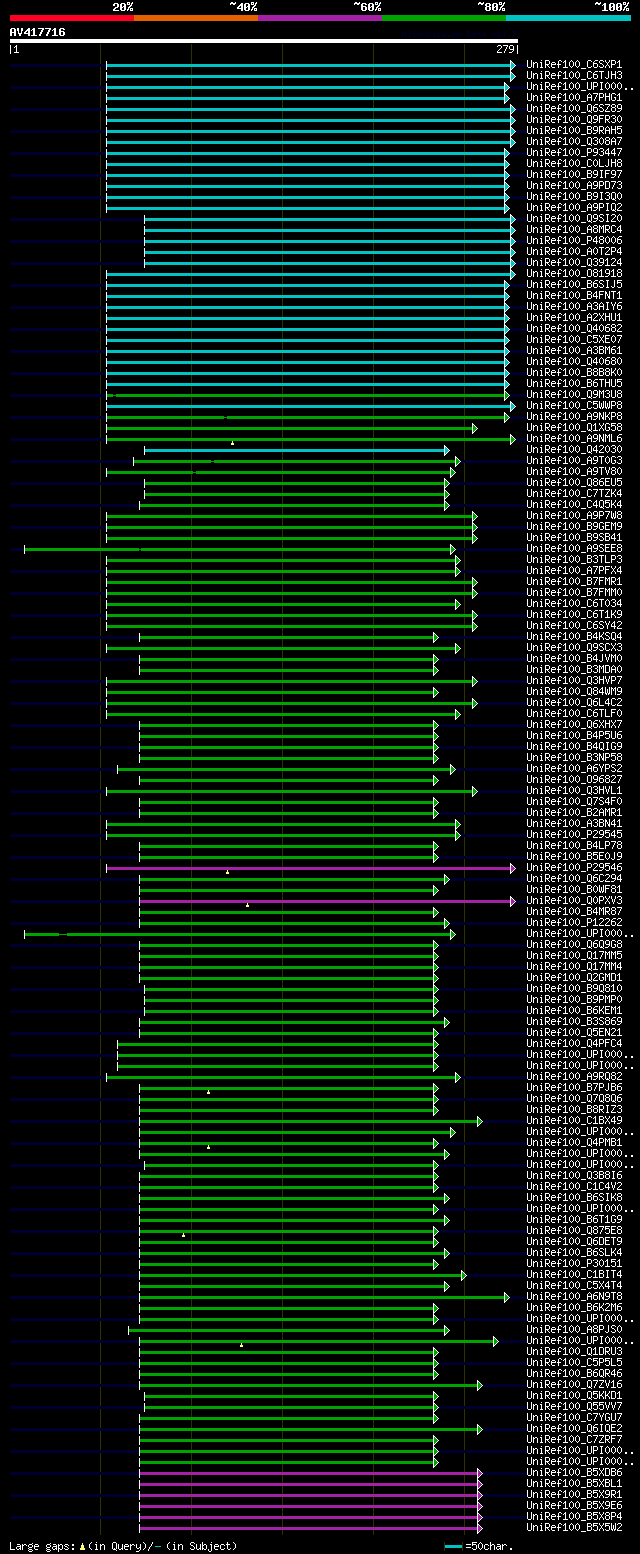Image resolution: width=640 pixels, height=1554 pixels.
Task: Select the UniRef100_Q7ZV16 label
Action: tap(574, 1384)
